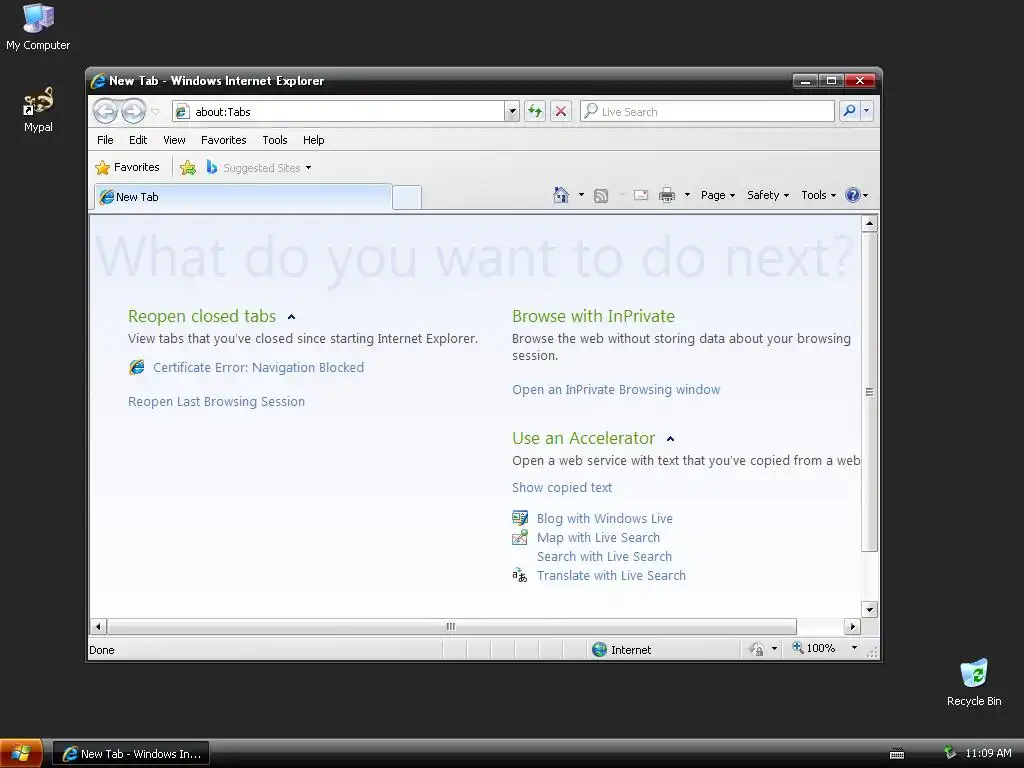
Task: Expand the address bar history dropdown
Action: (512, 112)
